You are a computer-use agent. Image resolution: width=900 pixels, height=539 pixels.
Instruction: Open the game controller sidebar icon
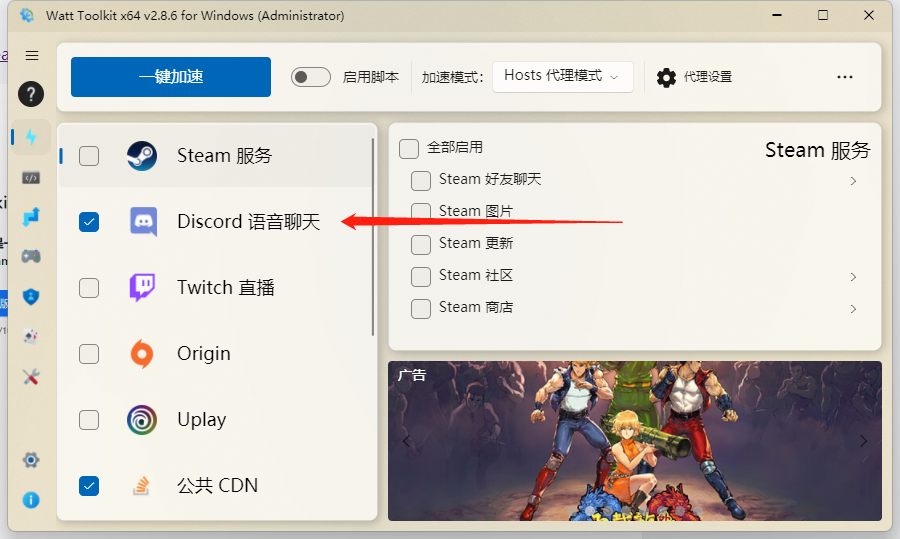point(31,256)
